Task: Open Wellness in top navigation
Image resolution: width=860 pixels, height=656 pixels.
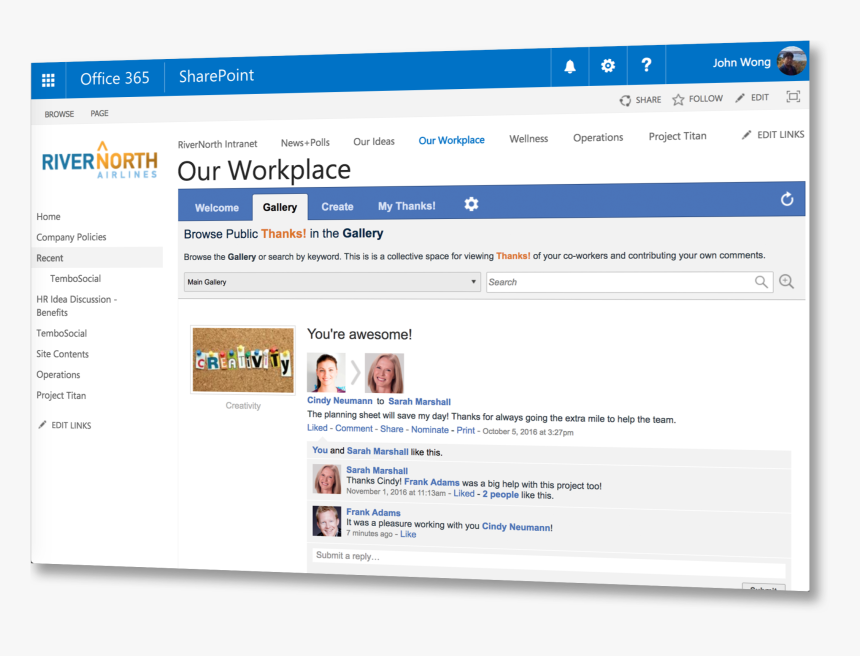Action: click(x=529, y=139)
